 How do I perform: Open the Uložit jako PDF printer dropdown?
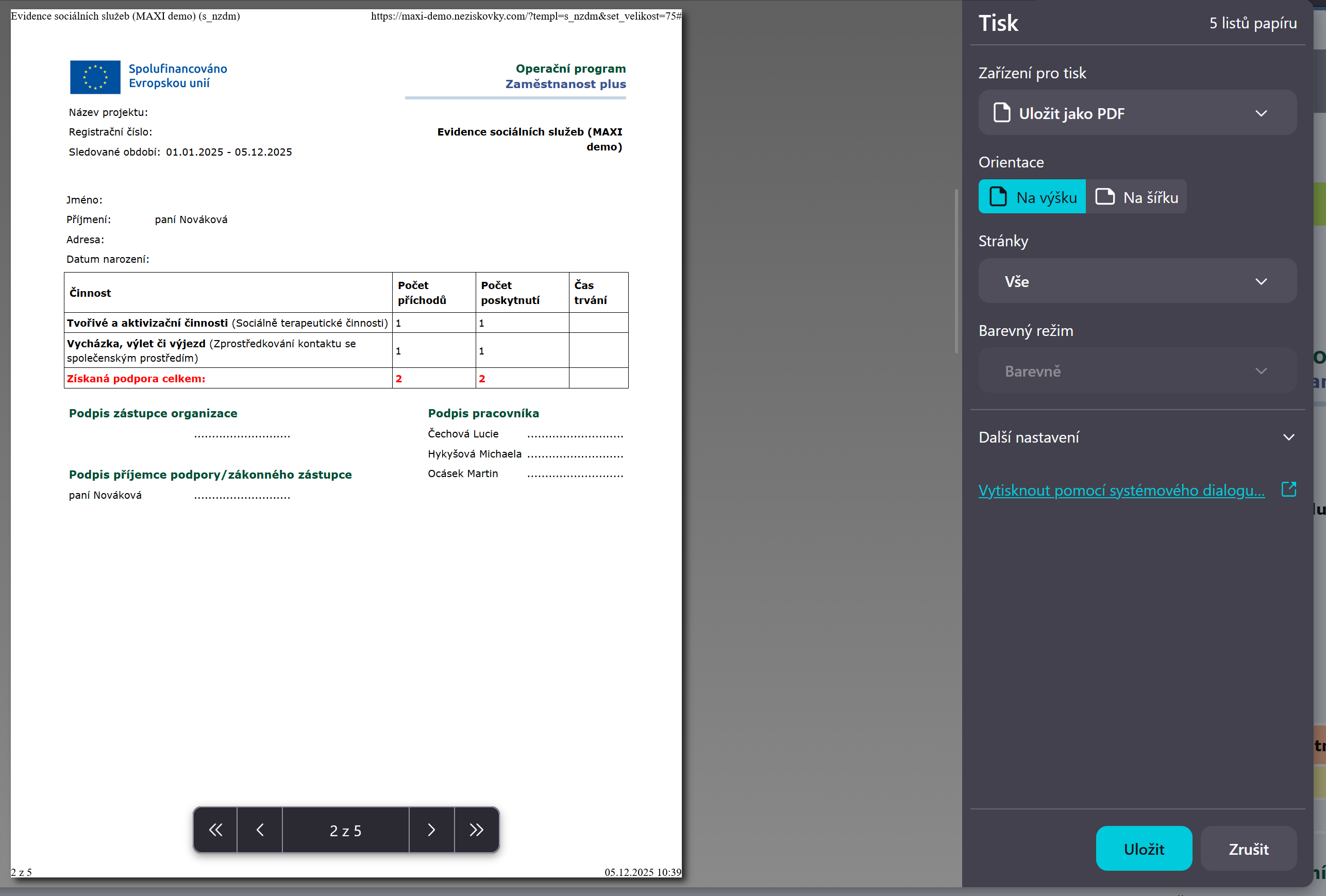coord(1136,113)
